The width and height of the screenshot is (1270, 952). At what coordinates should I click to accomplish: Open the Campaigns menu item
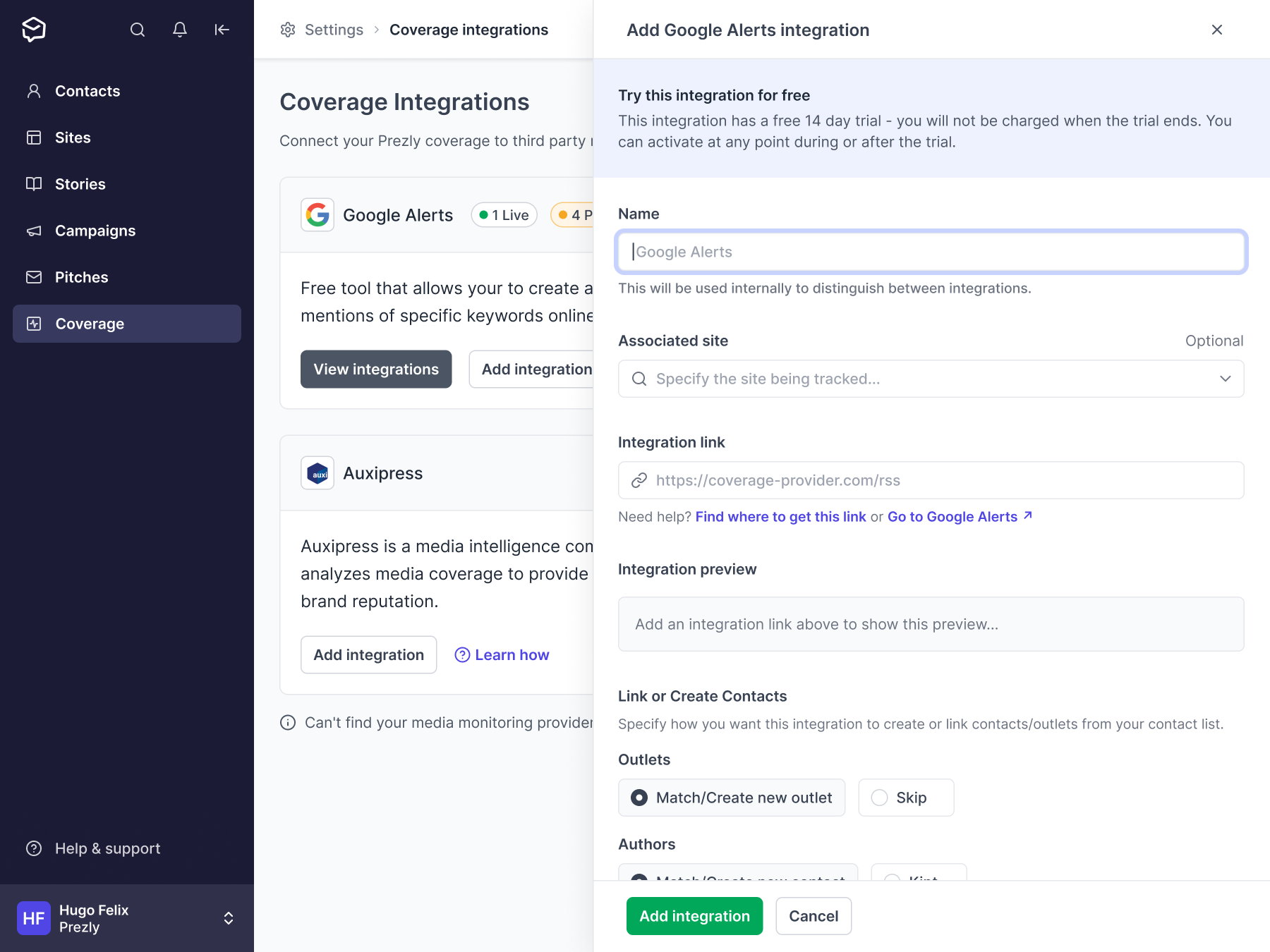(127, 231)
